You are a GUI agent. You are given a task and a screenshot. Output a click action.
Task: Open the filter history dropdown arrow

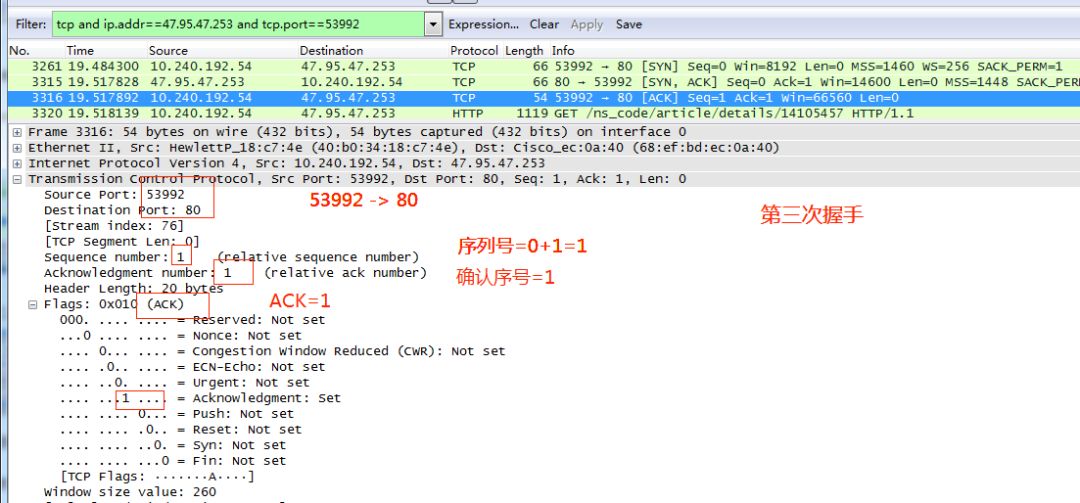(433, 25)
